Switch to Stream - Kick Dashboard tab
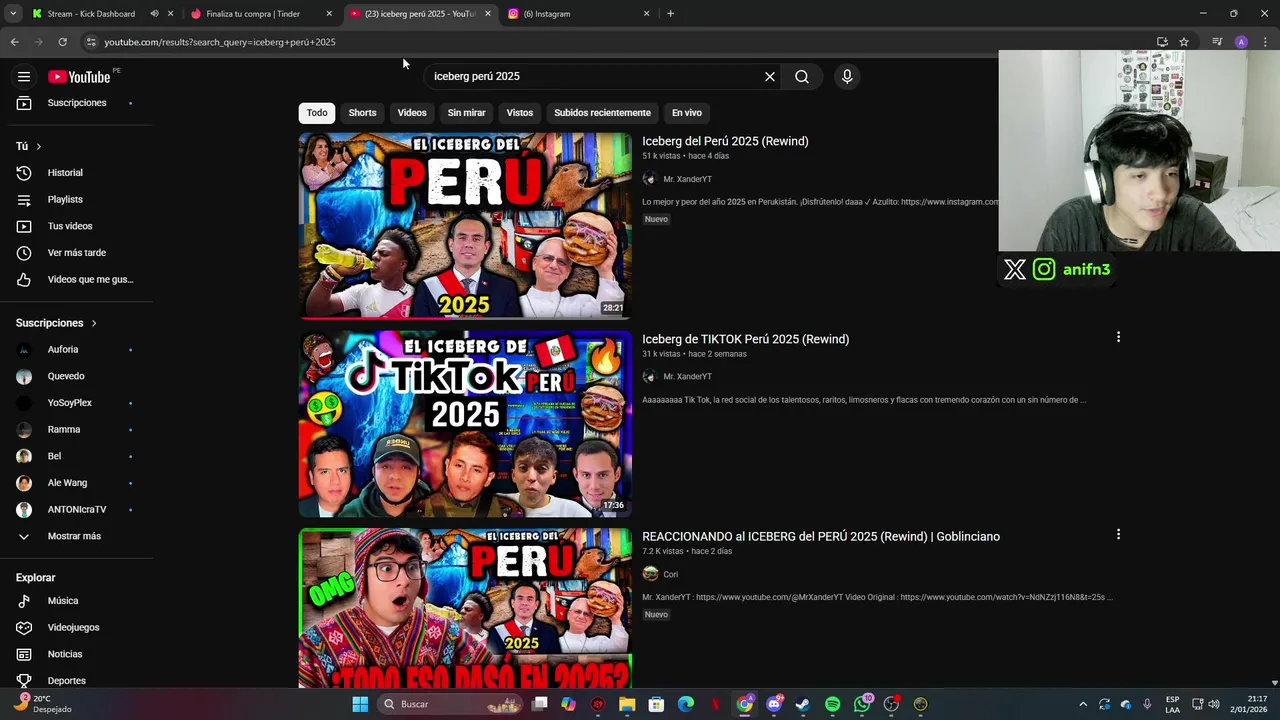1280x720 pixels. (x=90, y=14)
